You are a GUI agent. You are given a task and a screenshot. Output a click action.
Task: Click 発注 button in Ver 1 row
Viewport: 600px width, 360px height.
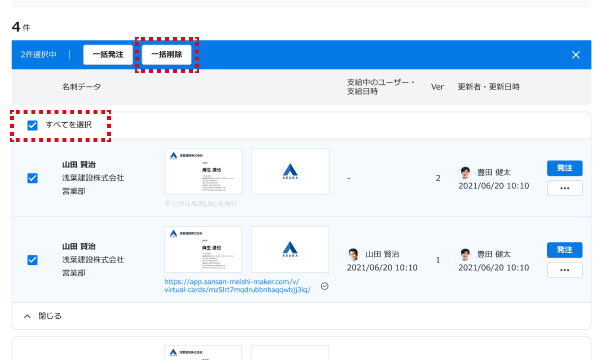pyautogui.click(x=564, y=250)
